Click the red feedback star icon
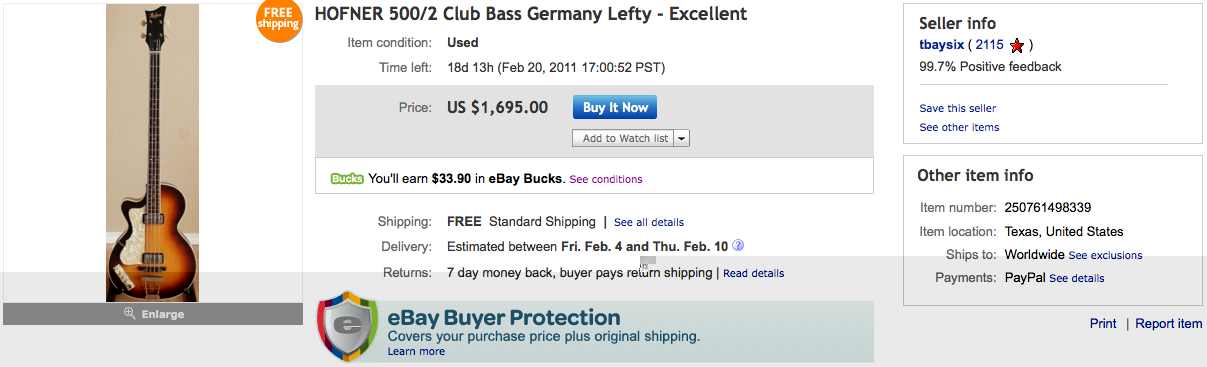1207x367 pixels. 1017,45
